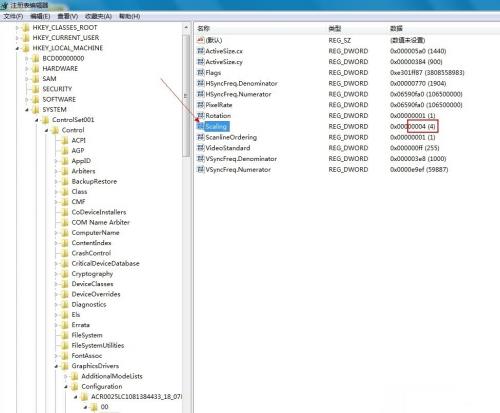The width and height of the screenshot is (500, 413).
Task: Click the HSyncFreq.Numerator value icon
Action: click(200, 94)
